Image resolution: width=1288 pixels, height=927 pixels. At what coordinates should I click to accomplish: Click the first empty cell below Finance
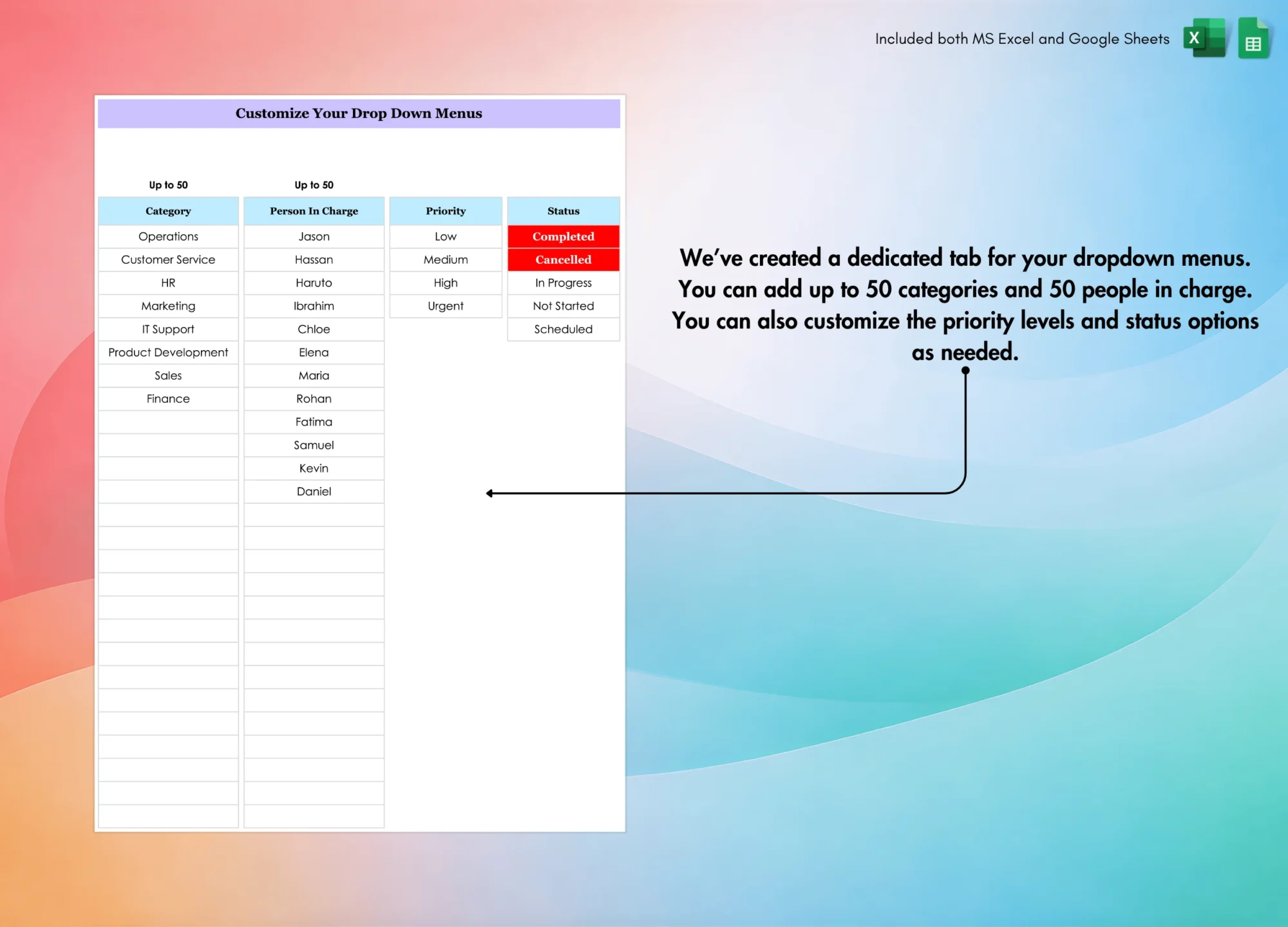(x=168, y=422)
